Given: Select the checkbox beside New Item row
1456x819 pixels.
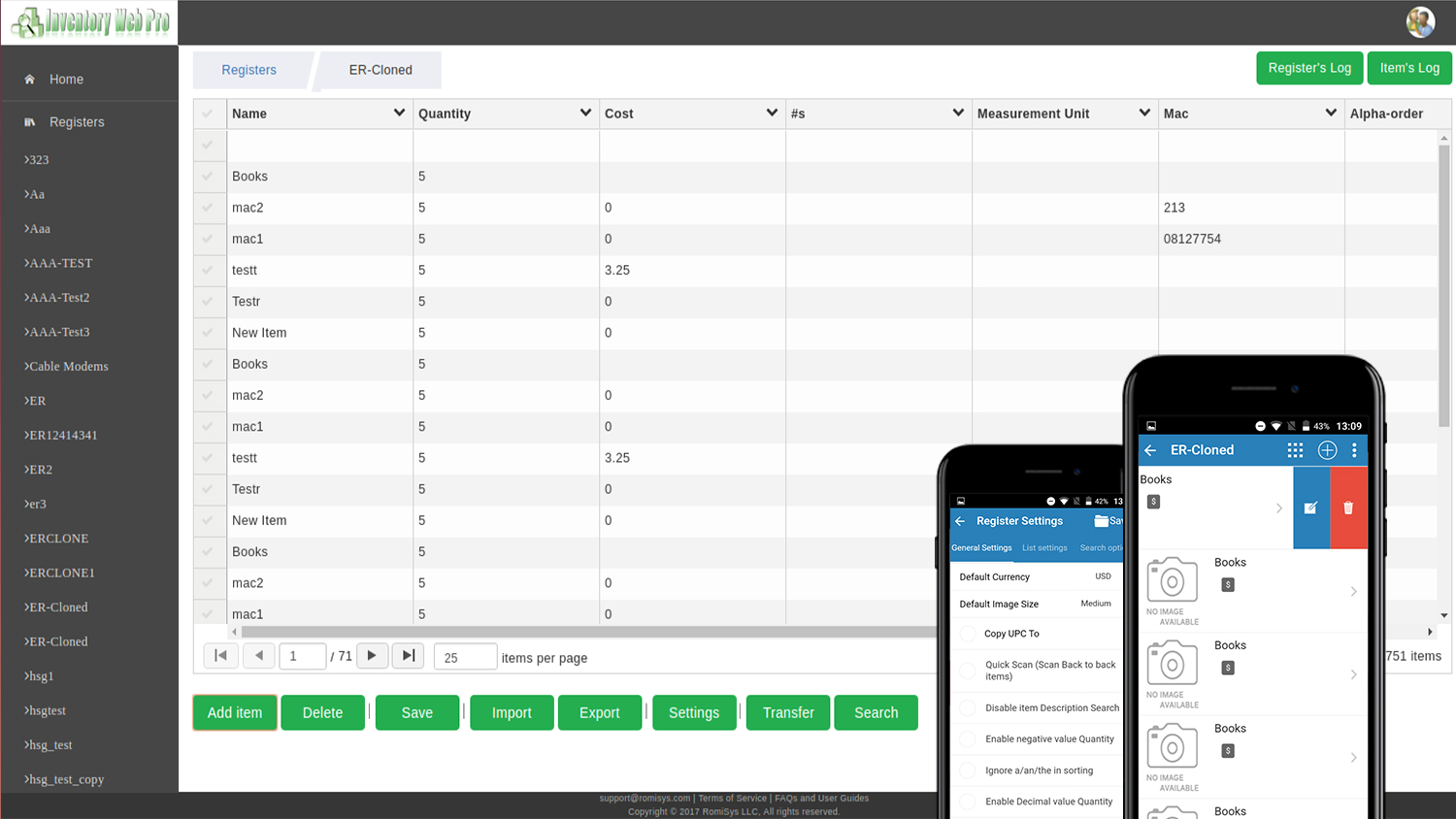Looking at the screenshot, I should tap(208, 333).
